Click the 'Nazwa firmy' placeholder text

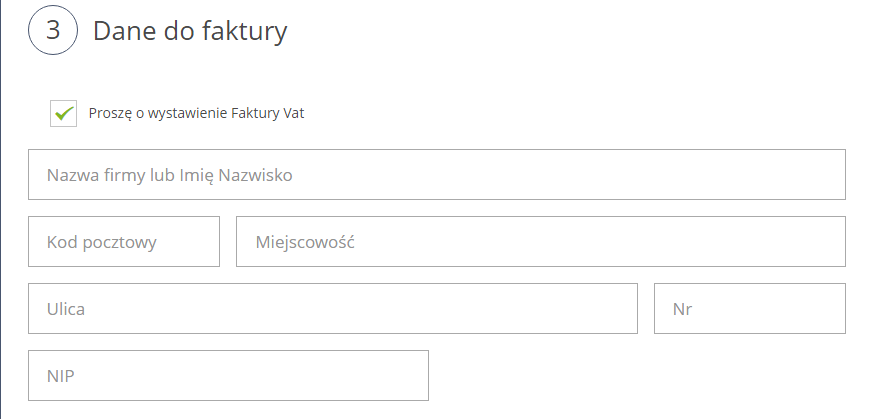tap(169, 175)
